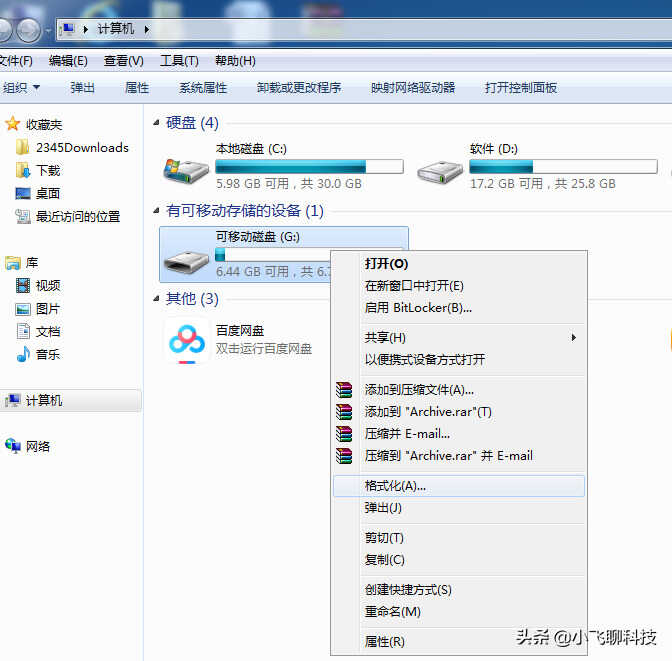Select the removable disk G: drive icon
Viewport: 672px width, 661px height.
click(x=186, y=261)
